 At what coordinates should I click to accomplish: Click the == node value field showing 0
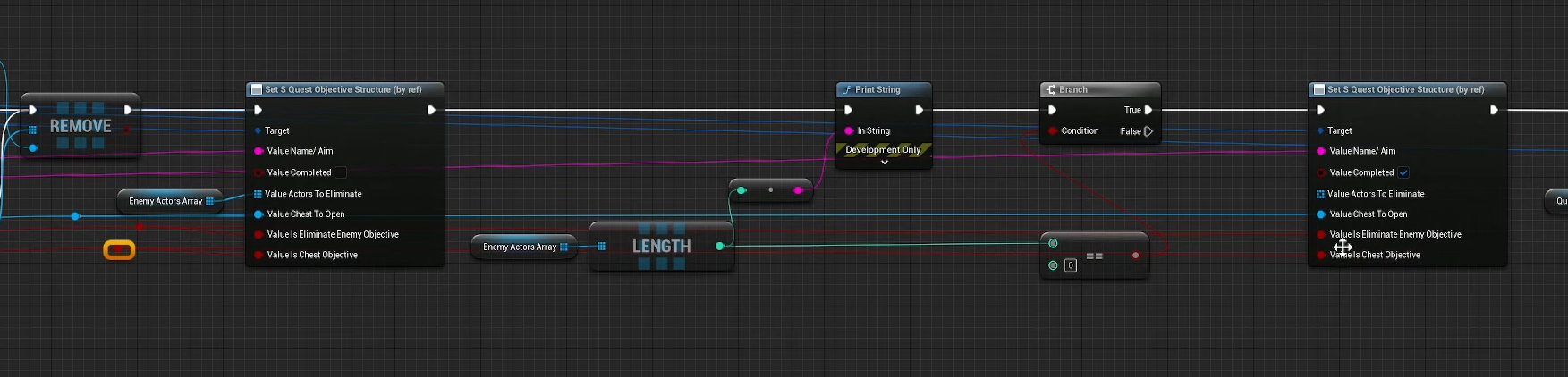pyautogui.click(x=1071, y=265)
